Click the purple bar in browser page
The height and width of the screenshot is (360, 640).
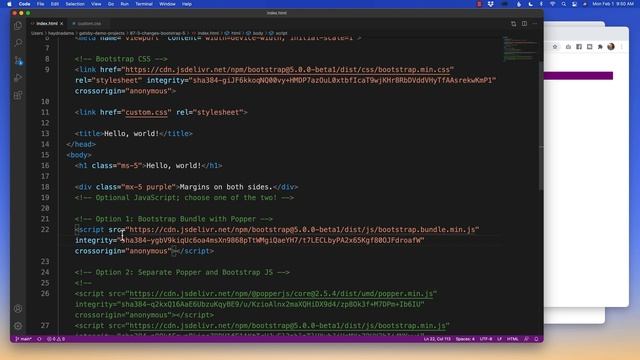click(578, 76)
